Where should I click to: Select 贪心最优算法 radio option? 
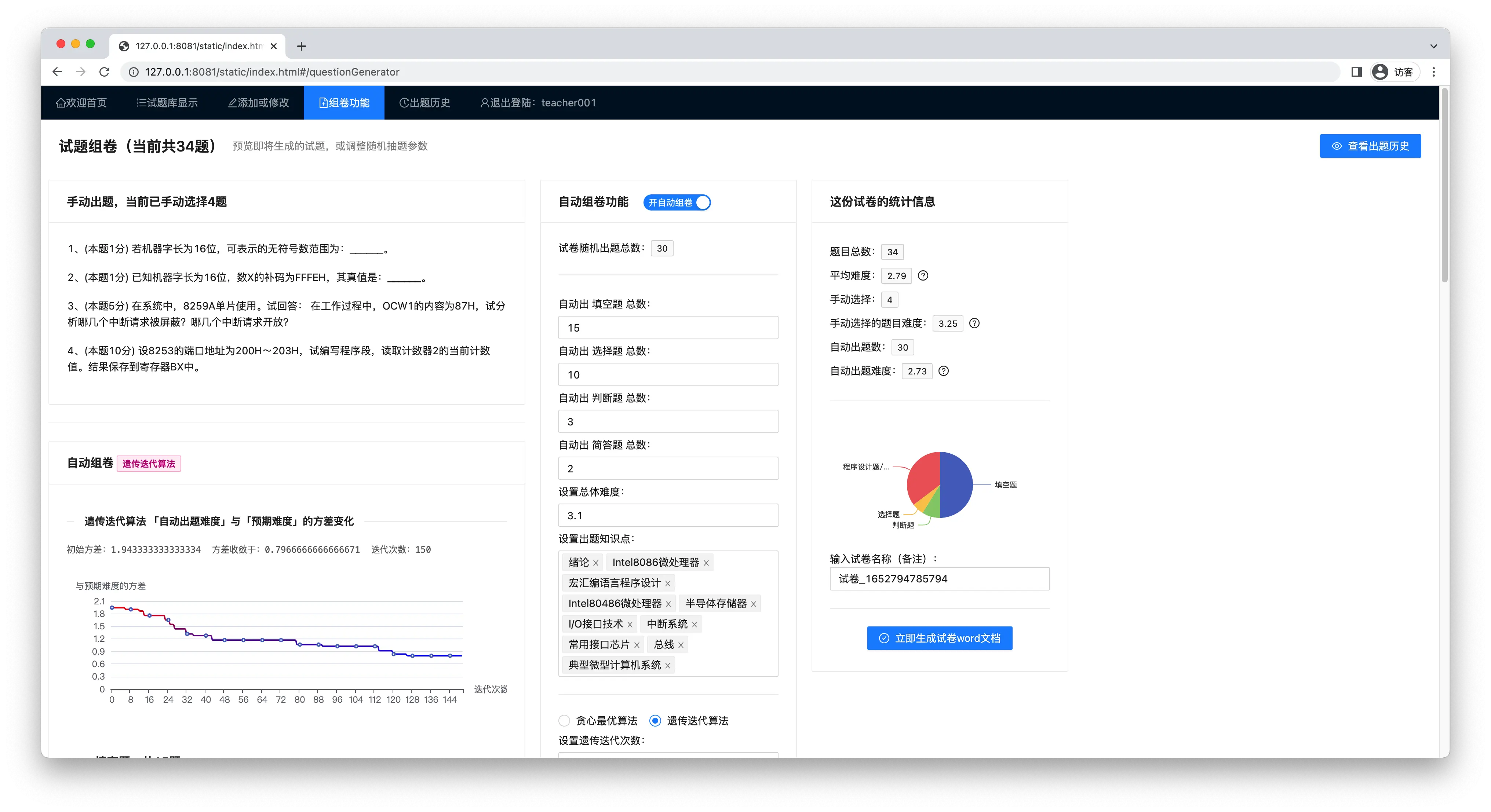coord(564,721)
